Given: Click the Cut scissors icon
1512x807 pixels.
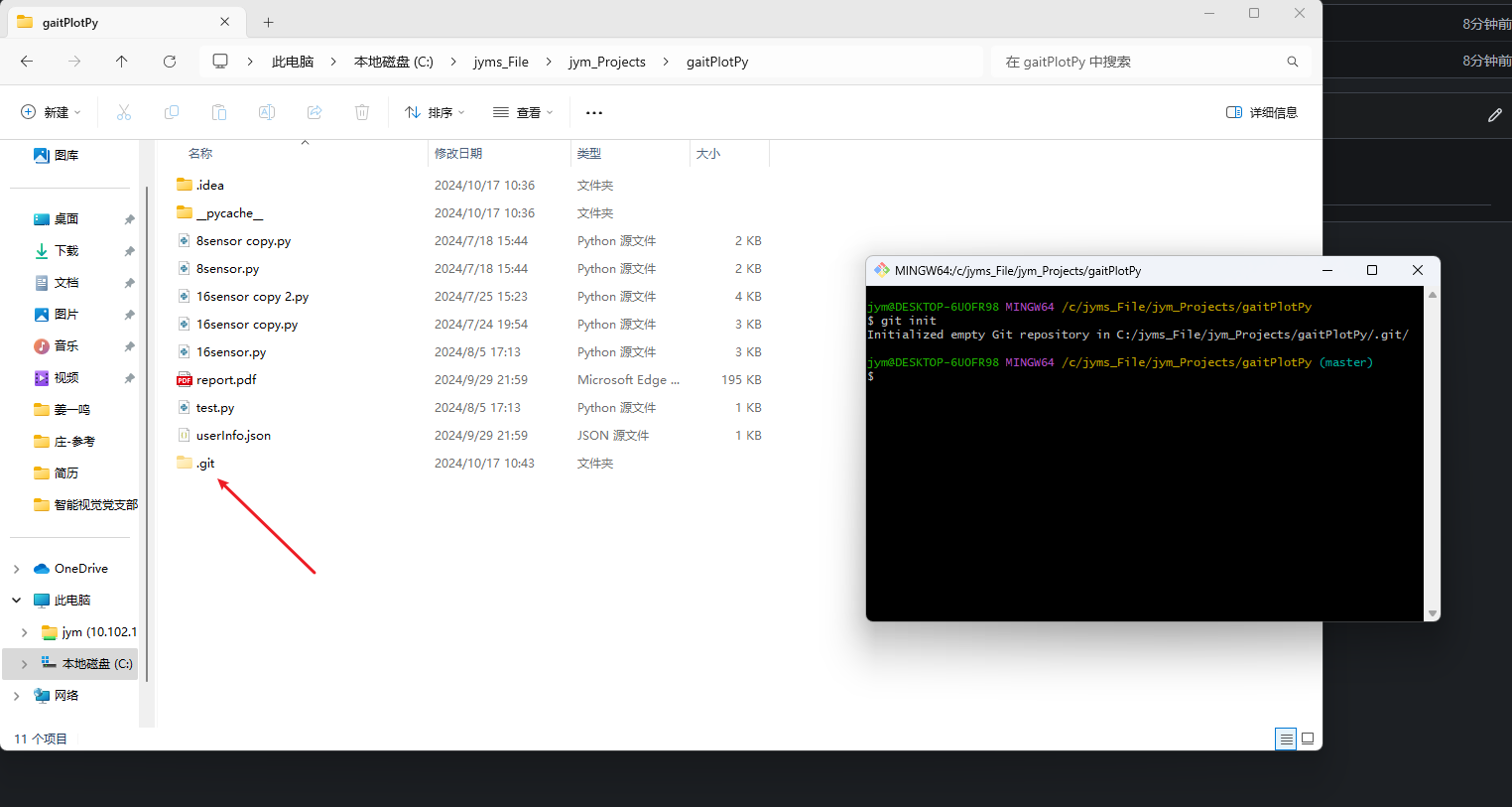Looking at the screenshot, I should coord(124,112).
